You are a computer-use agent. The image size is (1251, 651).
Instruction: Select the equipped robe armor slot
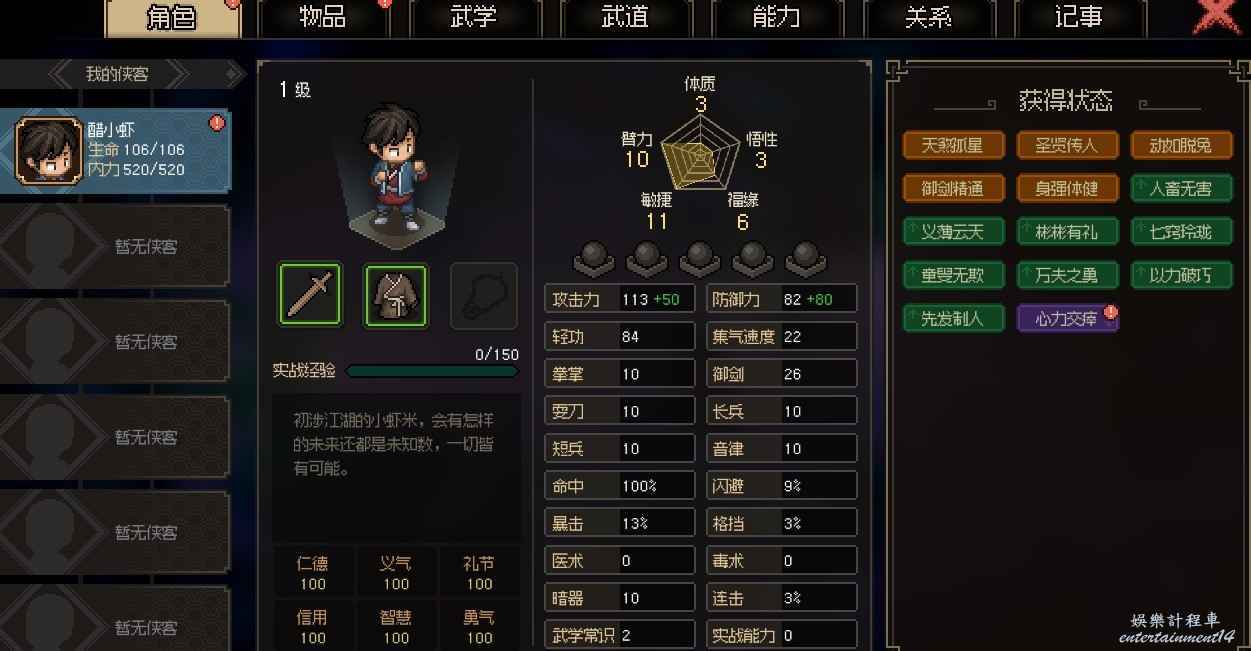[396, 295]
